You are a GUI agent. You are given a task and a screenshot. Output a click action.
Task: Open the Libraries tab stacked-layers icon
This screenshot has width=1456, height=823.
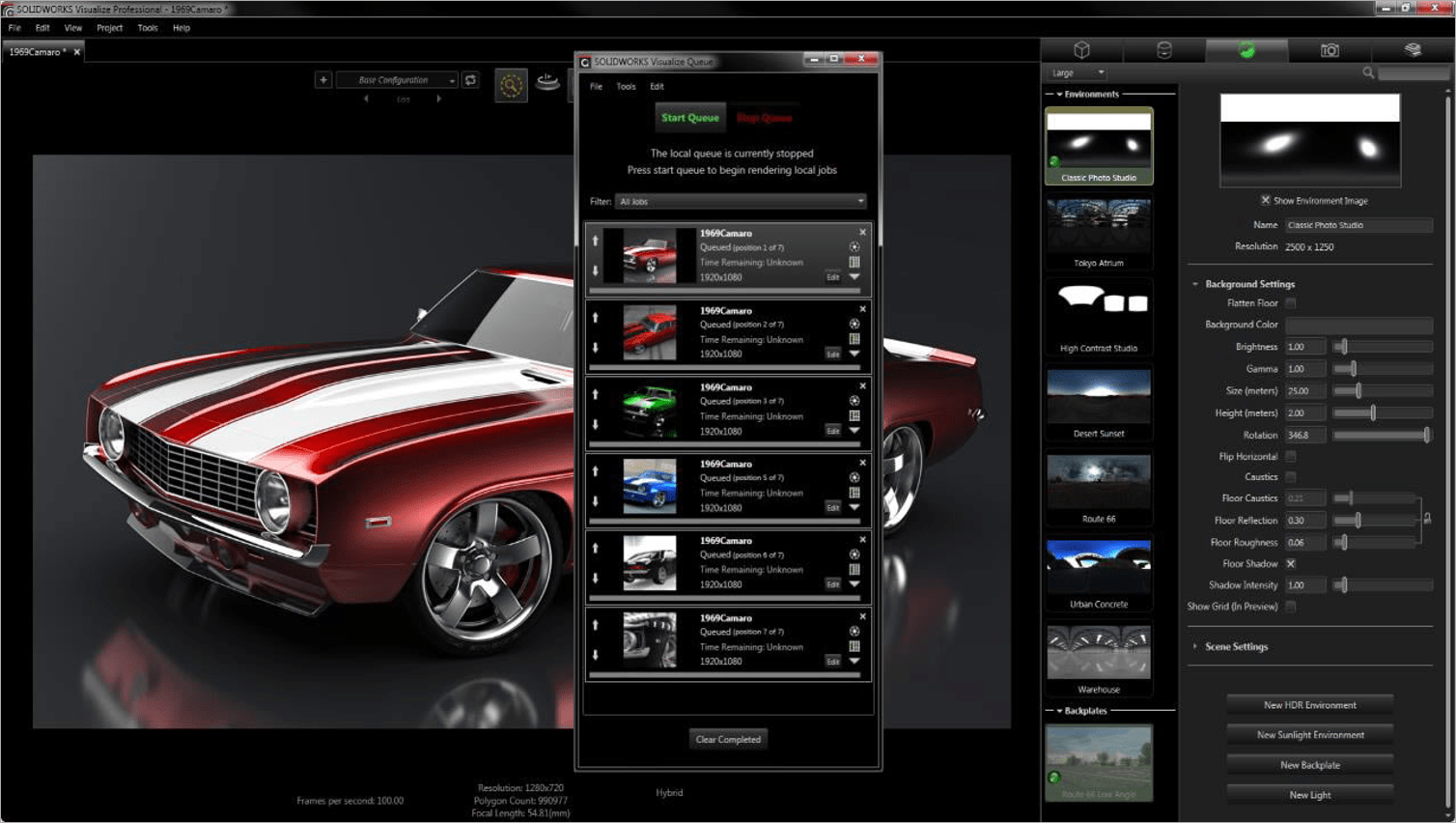click(x=1413, y=50)
